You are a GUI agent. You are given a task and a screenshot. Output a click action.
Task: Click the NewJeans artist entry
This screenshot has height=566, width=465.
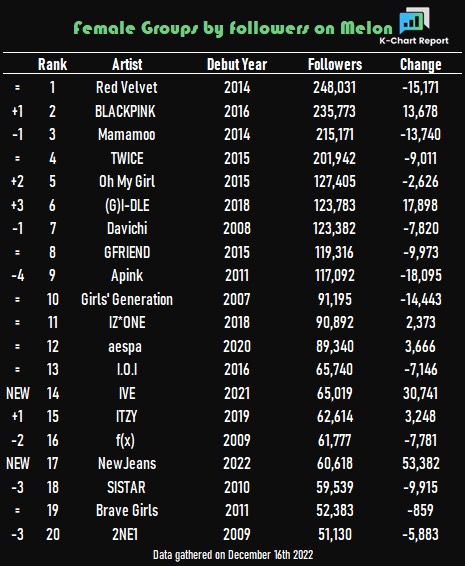pos(127,463)
